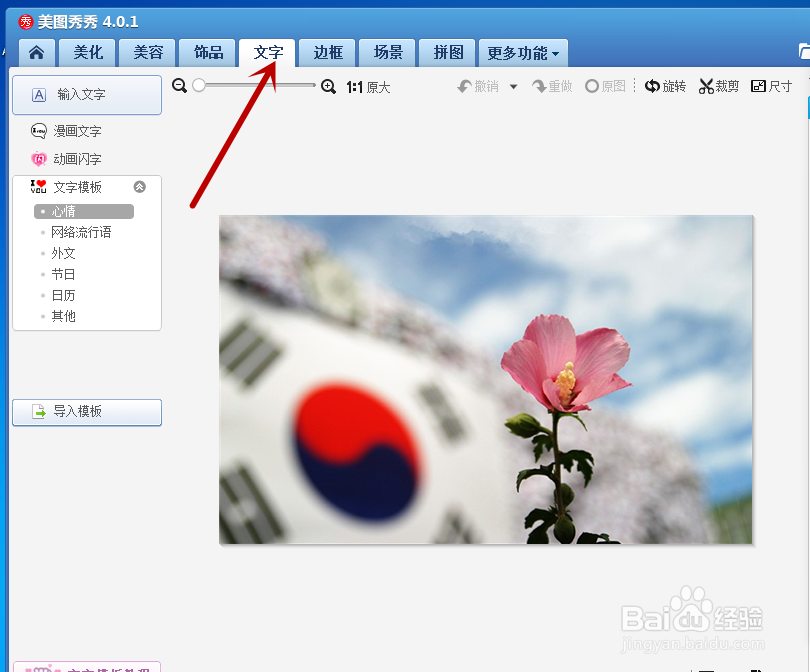This screenshot has width=810, height=672.
Task: Select the 外文 template category
Action: 63,254
